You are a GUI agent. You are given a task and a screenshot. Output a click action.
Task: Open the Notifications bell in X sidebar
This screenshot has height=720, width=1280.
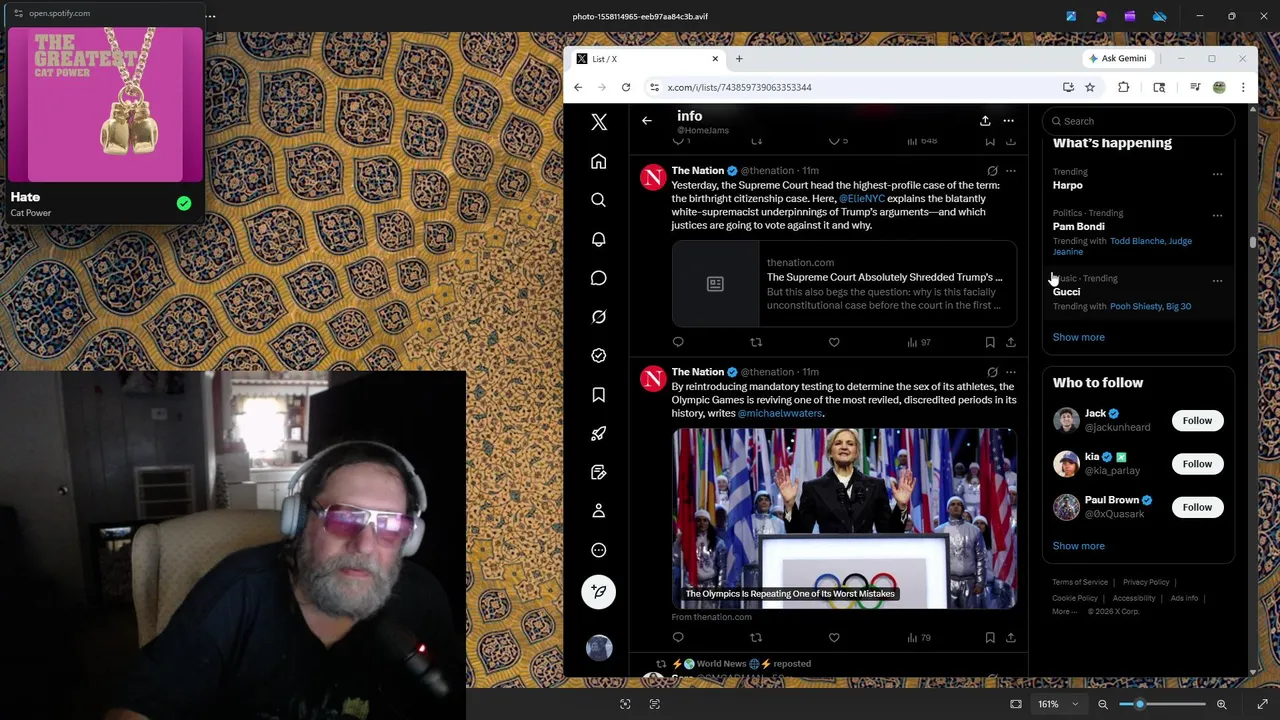598,239
